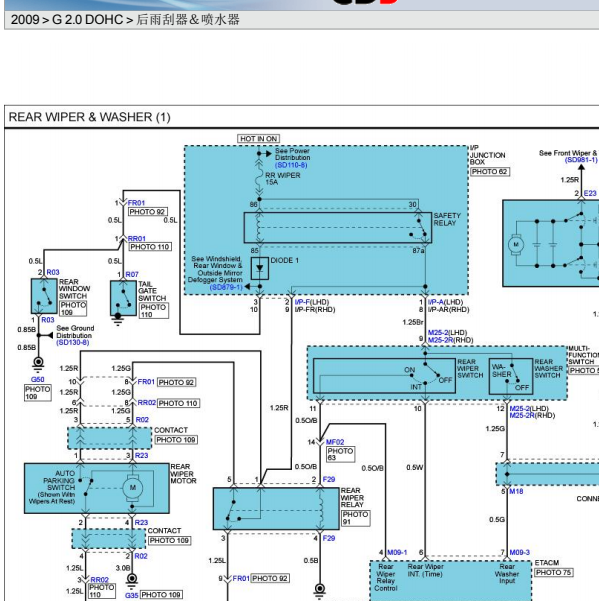
Task: Open the M09-1 ETACM connector link
Action: (397, 552)
